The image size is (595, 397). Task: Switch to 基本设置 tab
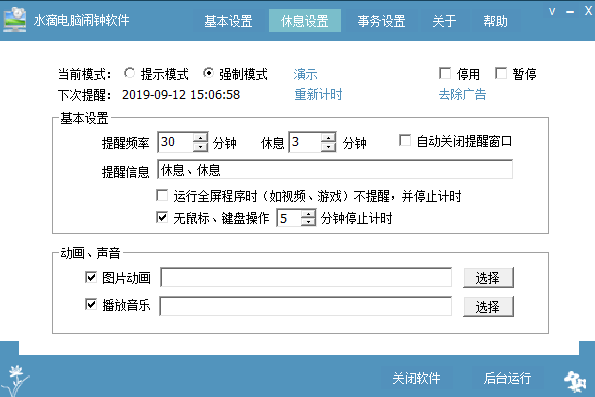coord(228,21)
